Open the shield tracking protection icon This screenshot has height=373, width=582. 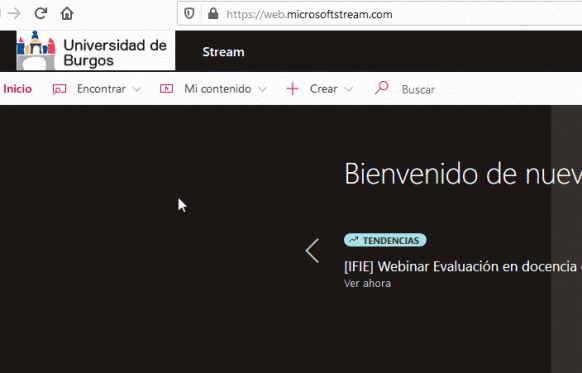[x=189, y=14]
